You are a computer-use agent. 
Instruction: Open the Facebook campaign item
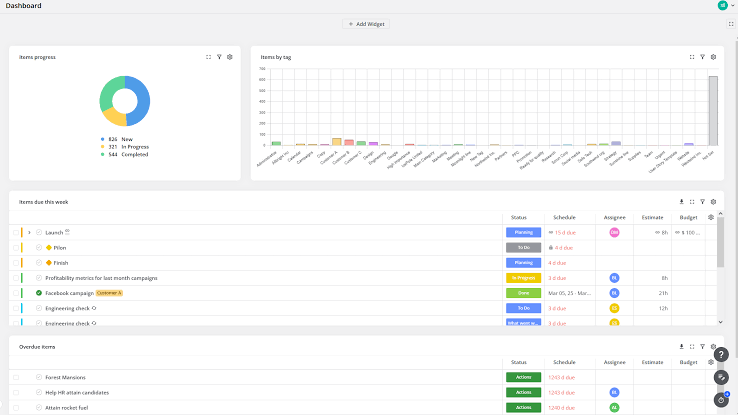point(69,293)
